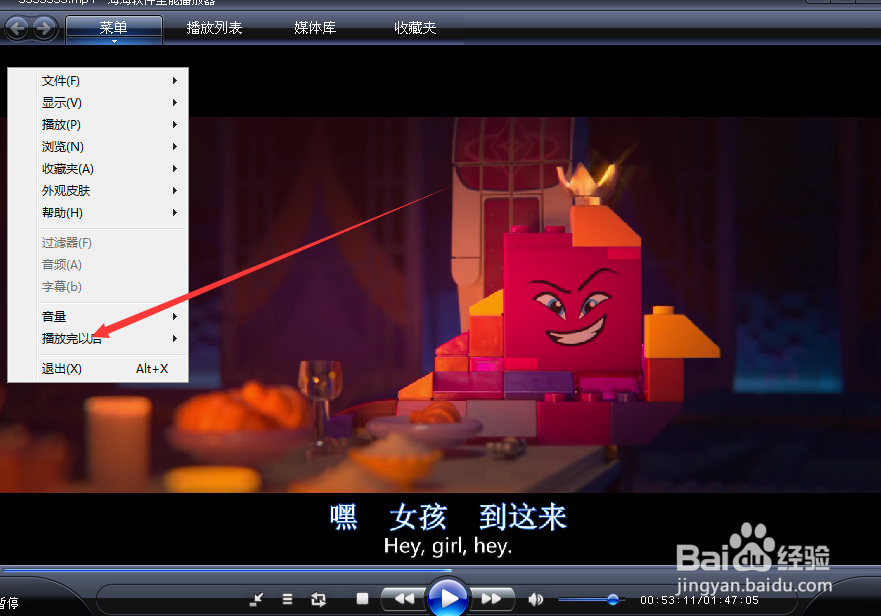
Task: Click the forward navigation arrow
Action: 44,28
